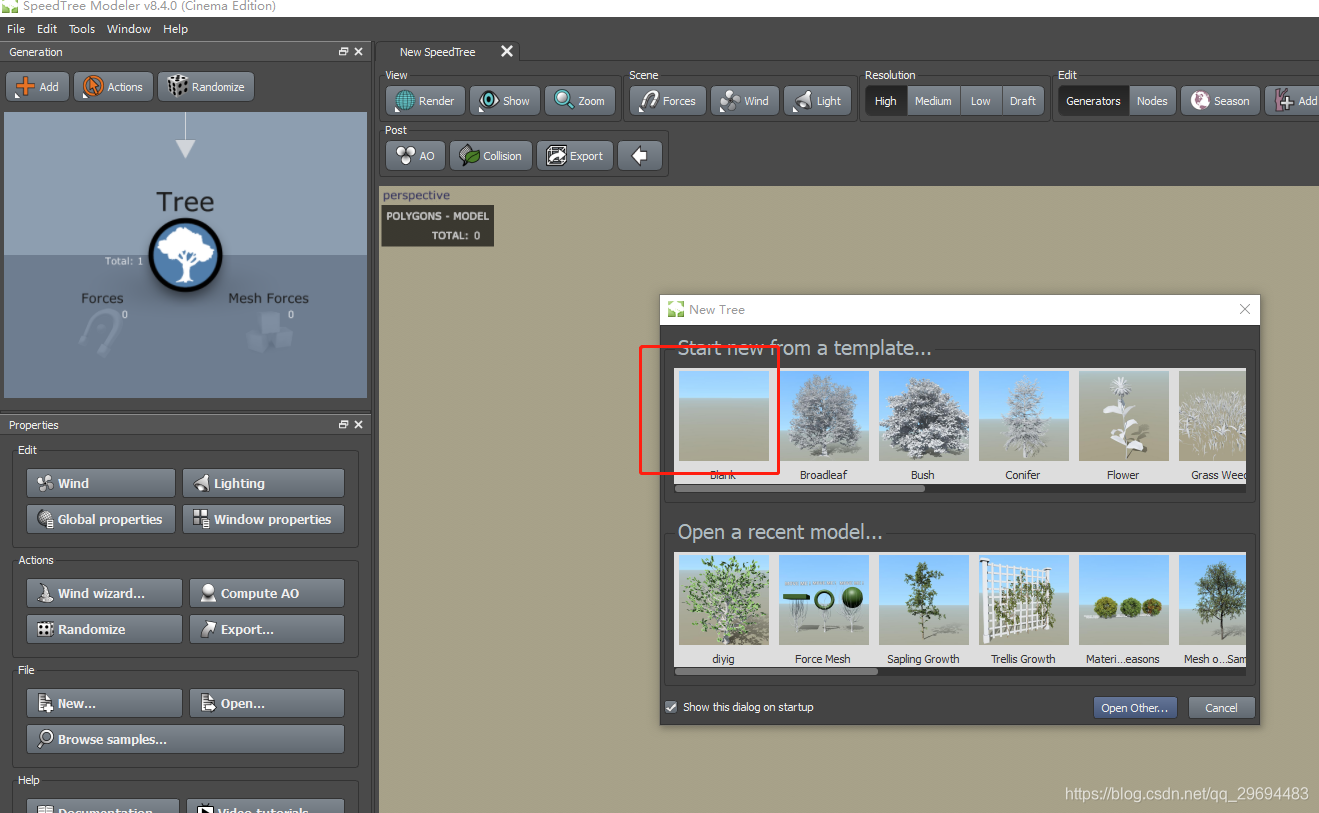
Task: Toggle the Light scene button
Action: pyautogui.click(x=817, y=101)
